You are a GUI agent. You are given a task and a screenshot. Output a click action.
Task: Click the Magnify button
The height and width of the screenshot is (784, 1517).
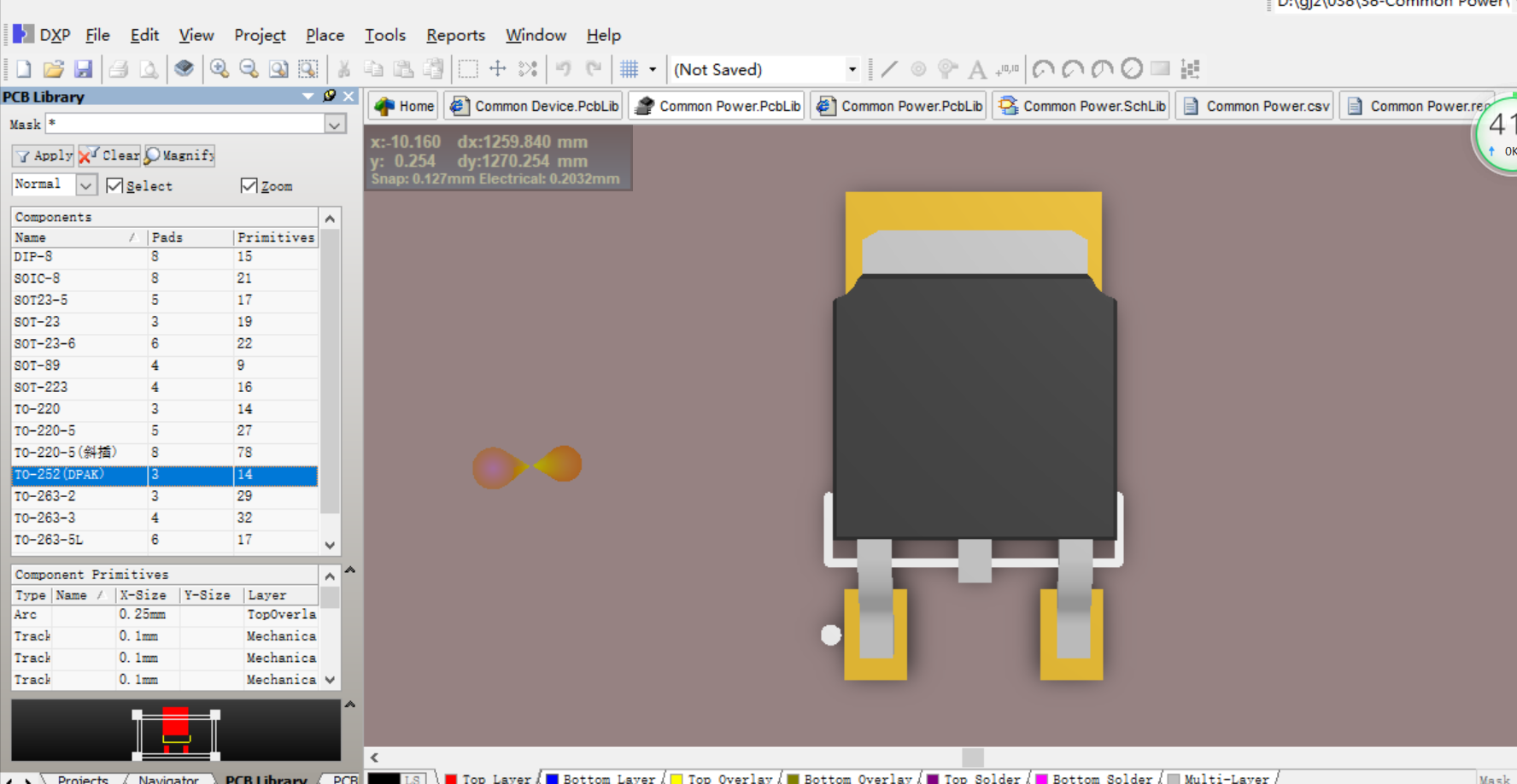tap(179, 155)
